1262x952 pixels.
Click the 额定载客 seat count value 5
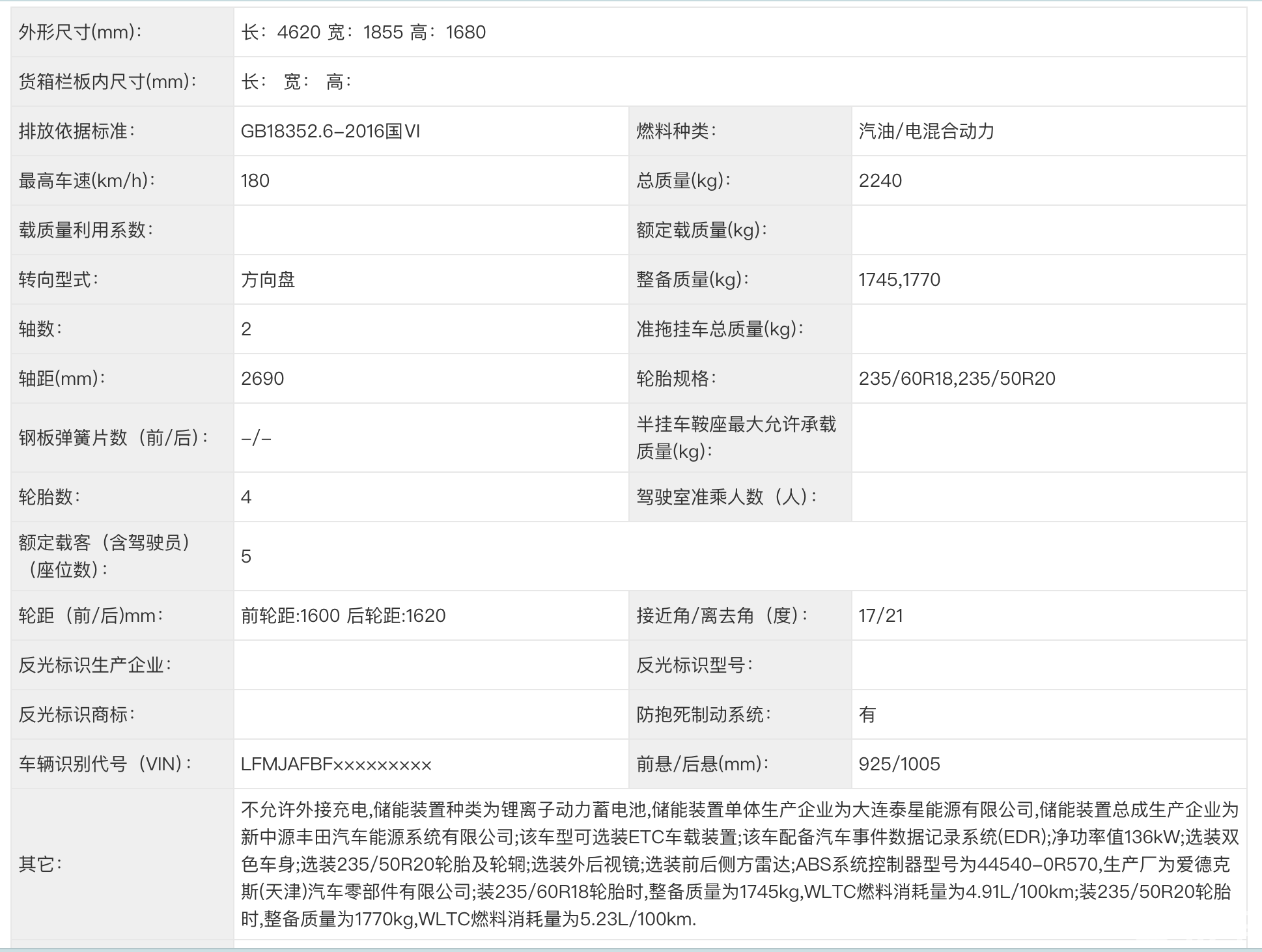[246, 556]
